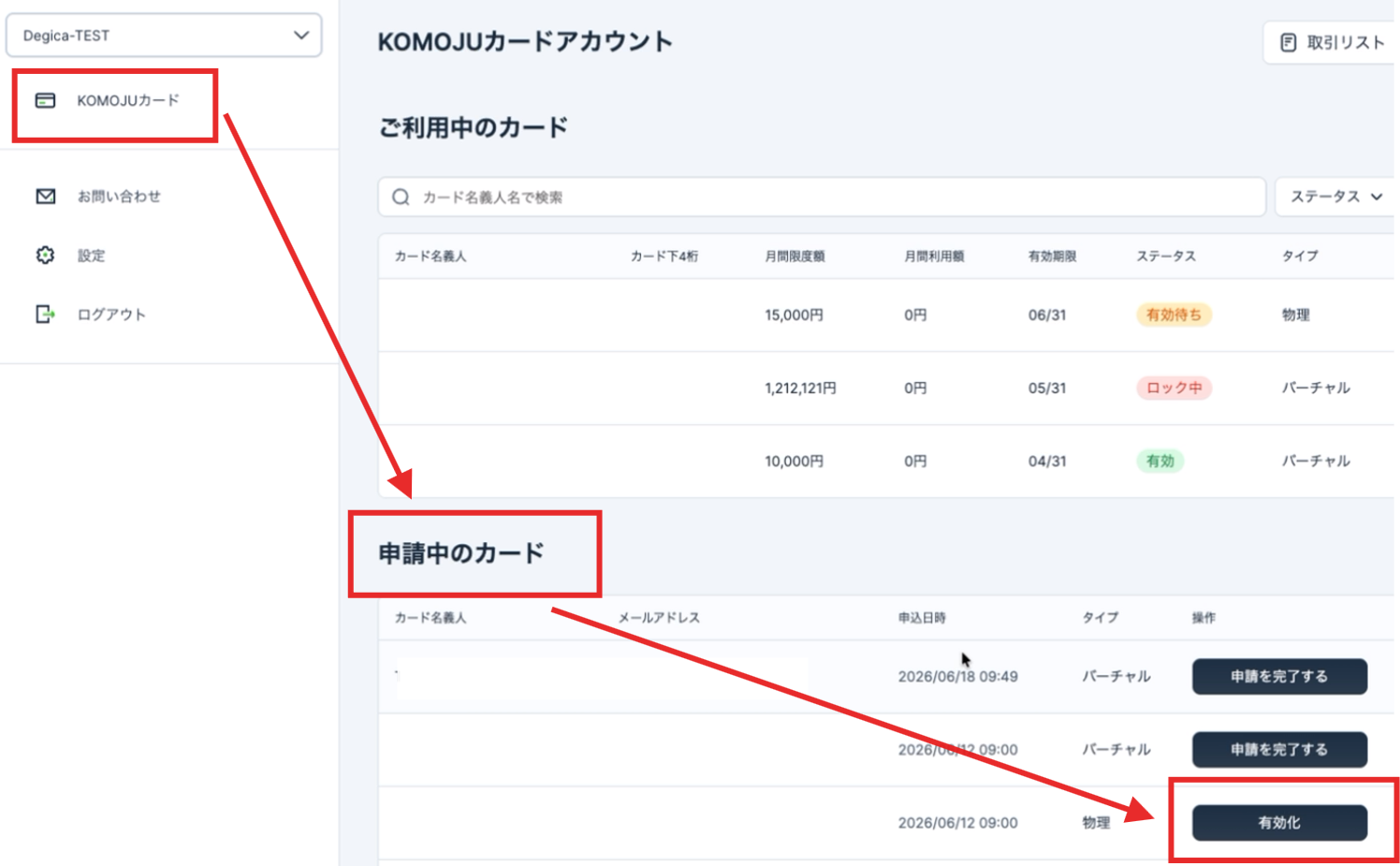
Task: Click the document icon on 取引リスト button
Action: 1289,42
